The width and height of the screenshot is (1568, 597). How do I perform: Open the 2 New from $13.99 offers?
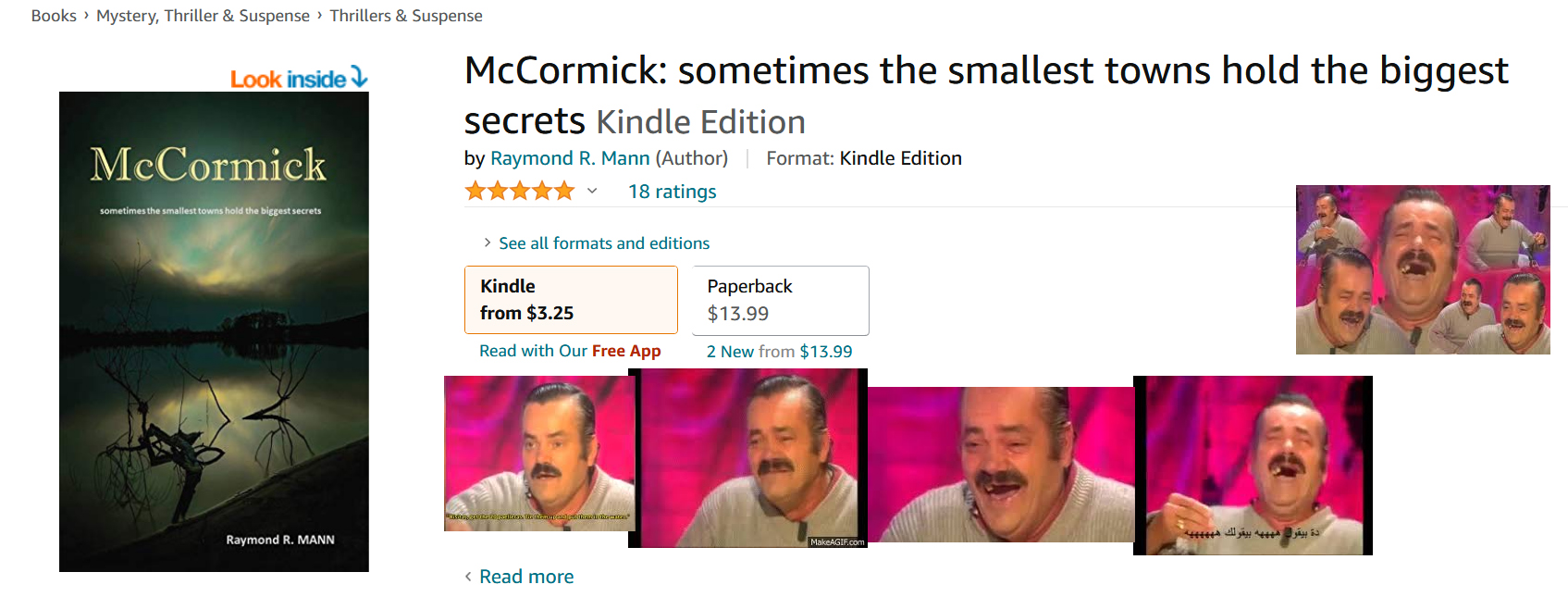[779, 352]
